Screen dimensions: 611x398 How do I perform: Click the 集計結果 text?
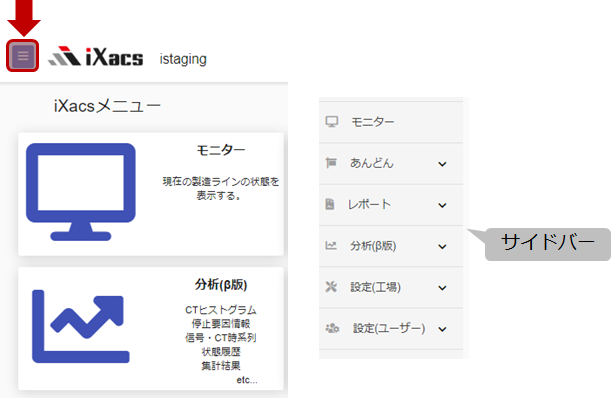221,366
